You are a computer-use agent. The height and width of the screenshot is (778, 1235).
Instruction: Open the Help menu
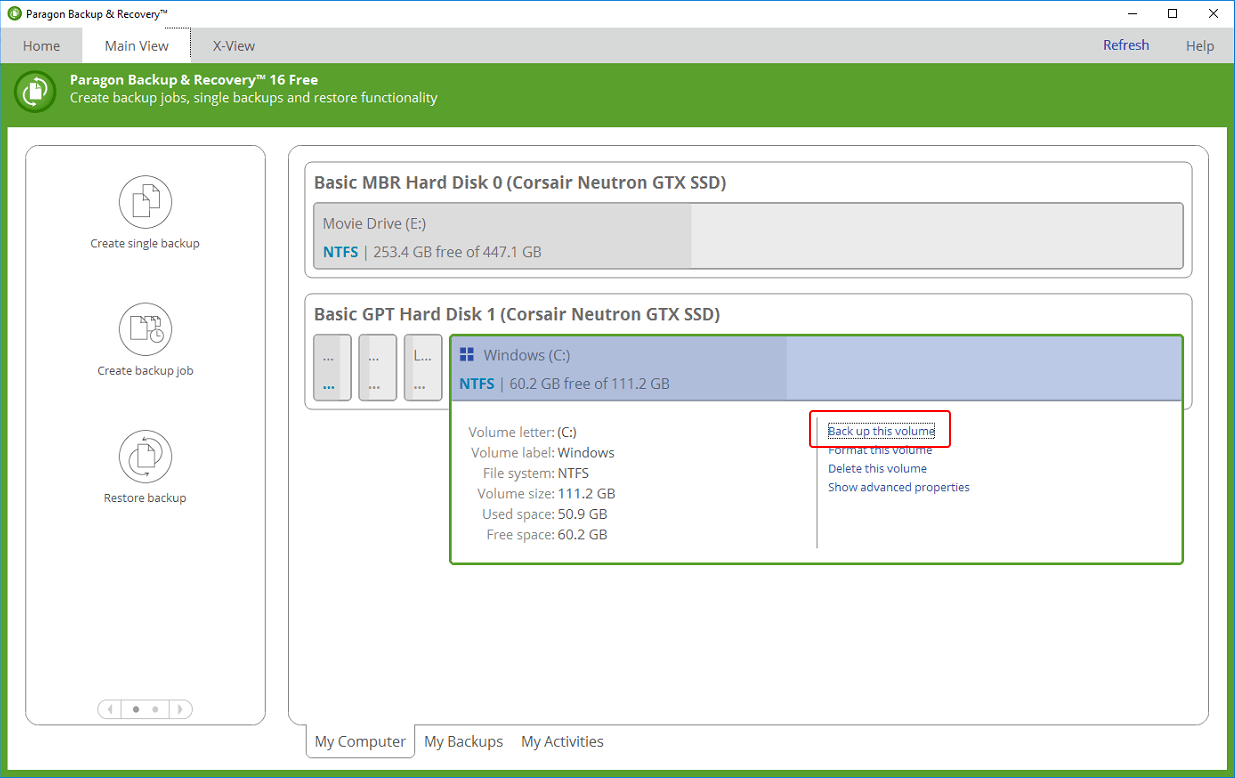1199,46
